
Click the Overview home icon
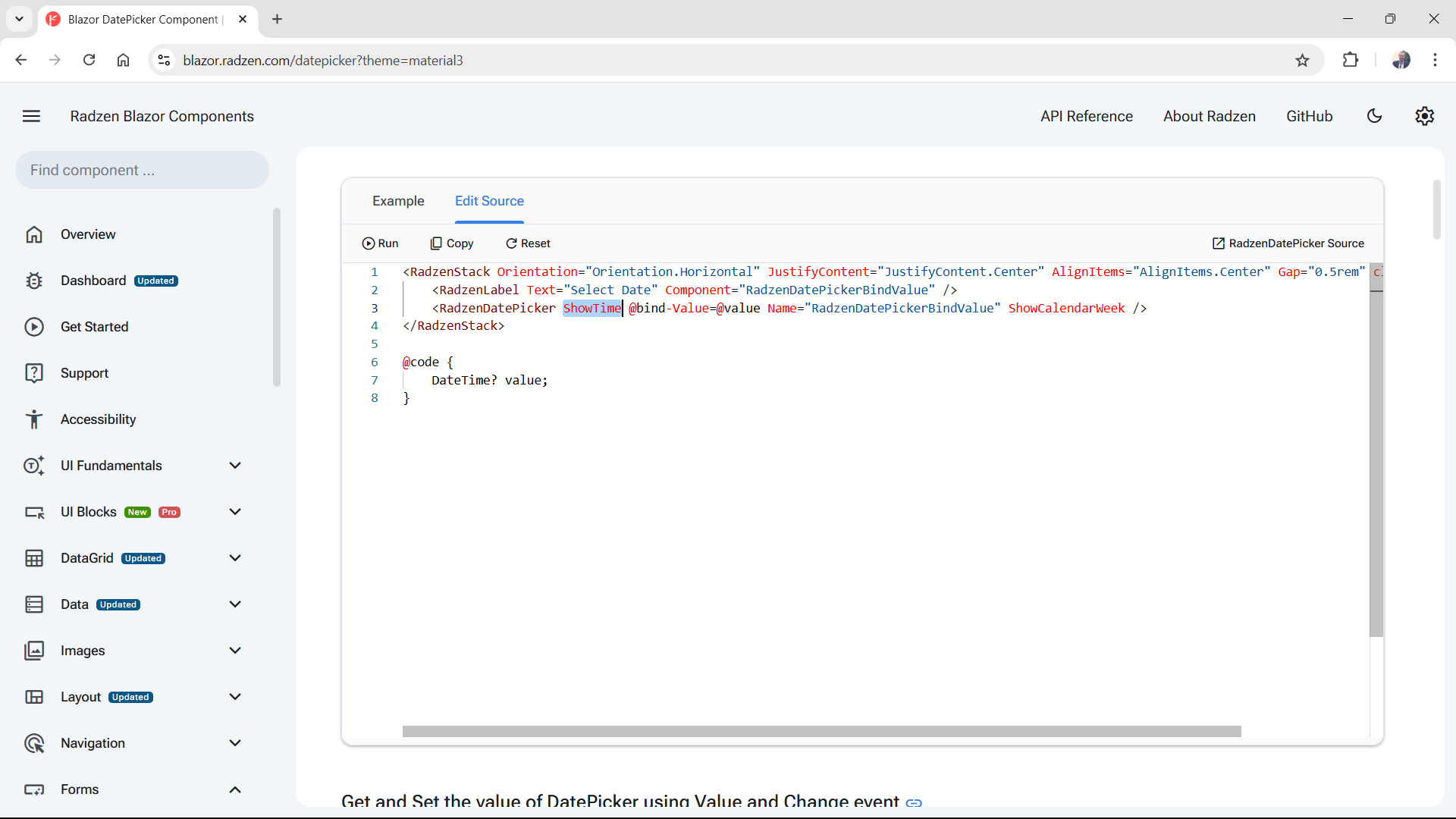(x=34, y=234)
